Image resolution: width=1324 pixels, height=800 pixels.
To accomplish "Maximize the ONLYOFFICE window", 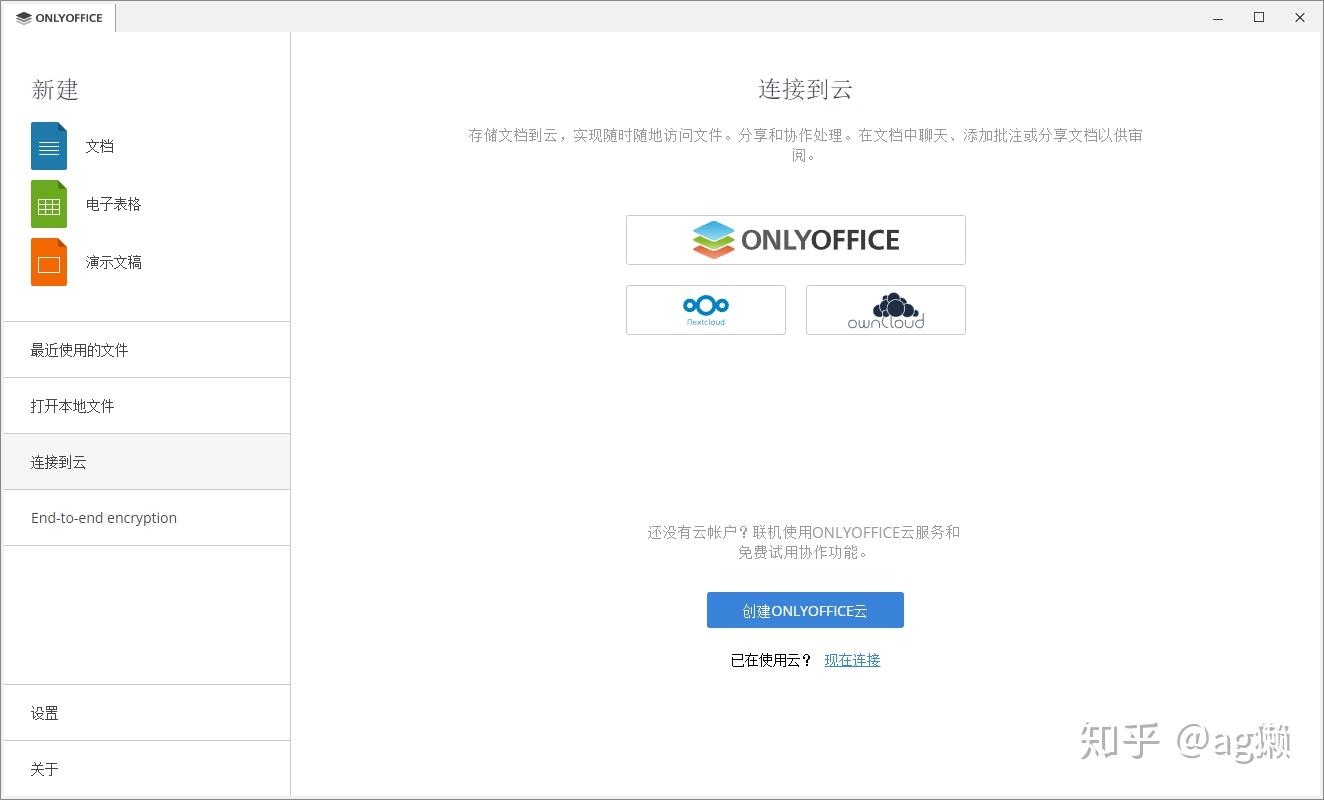I will (x=1259, y=18).
